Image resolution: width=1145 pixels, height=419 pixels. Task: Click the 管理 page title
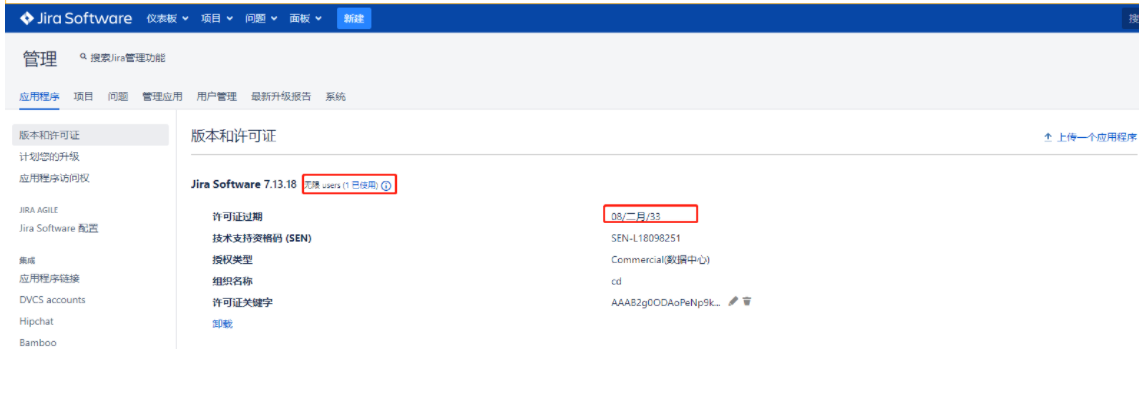tap(39, 60)
